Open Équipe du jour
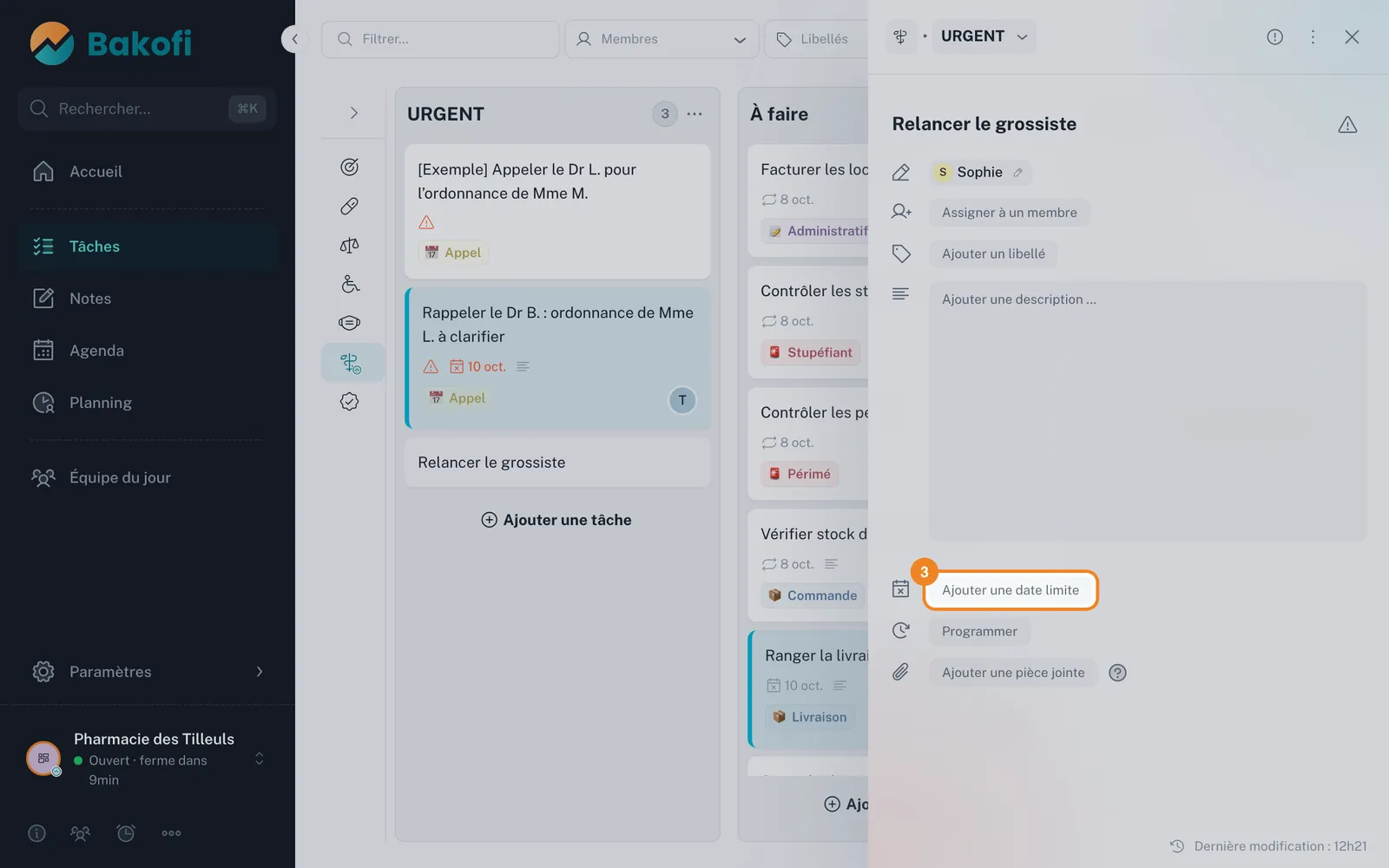The image size is (1389, 868). (147, 477)
